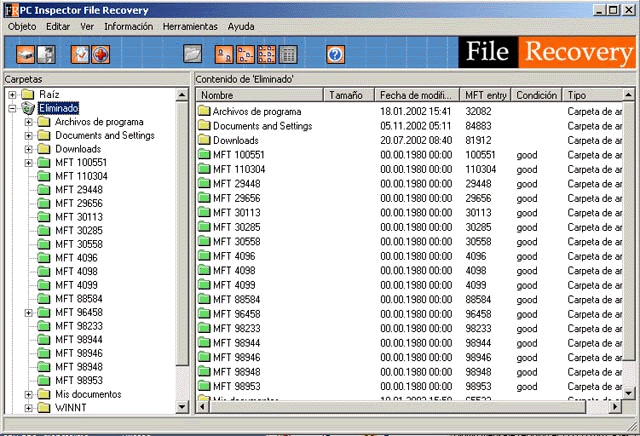The width and height of the screenshot is (640, 436).
Task: Expand Downloads node in tree
Action: (x=29, y=149)
